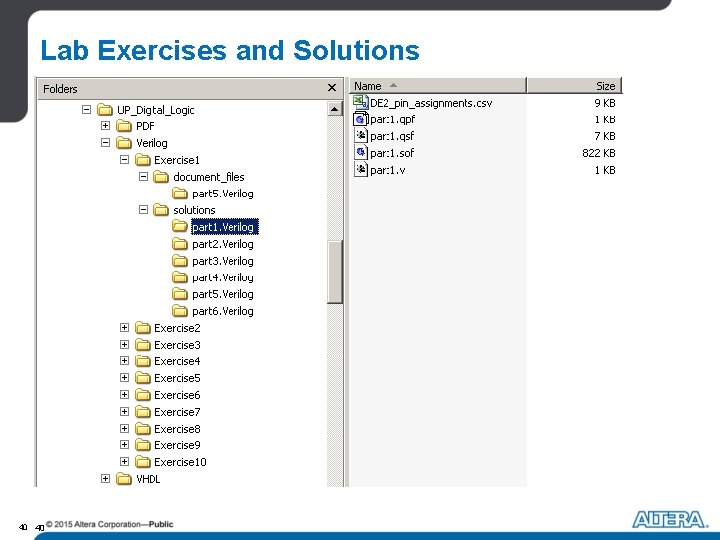The image size is (720, 540).
Task: Collapse the solutions folder node
Action: (143, 209)
